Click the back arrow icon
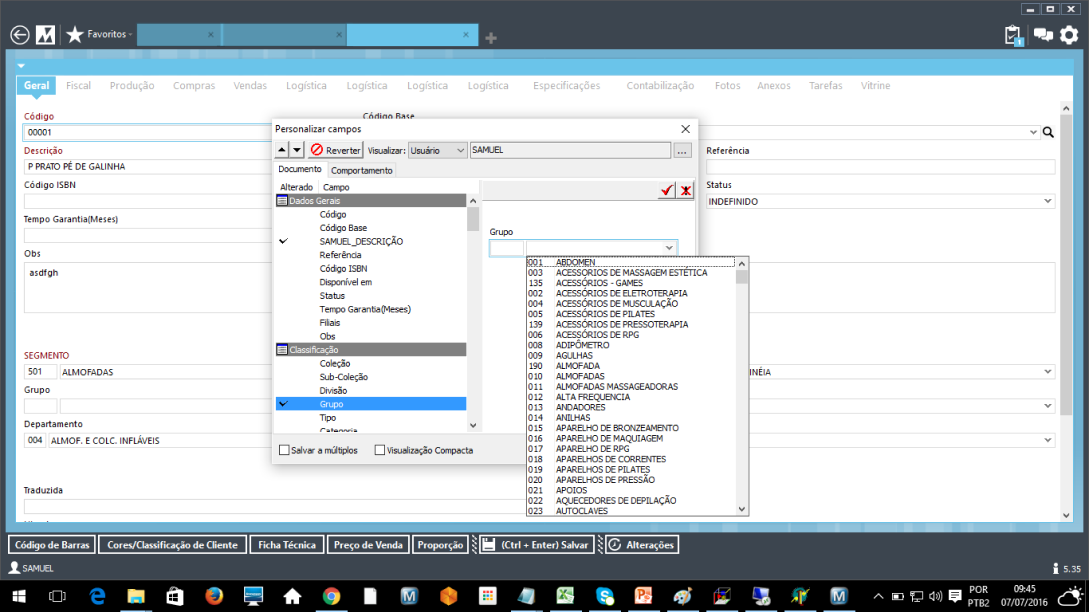This screenshot has height=612, width=1089. [19, 35]
